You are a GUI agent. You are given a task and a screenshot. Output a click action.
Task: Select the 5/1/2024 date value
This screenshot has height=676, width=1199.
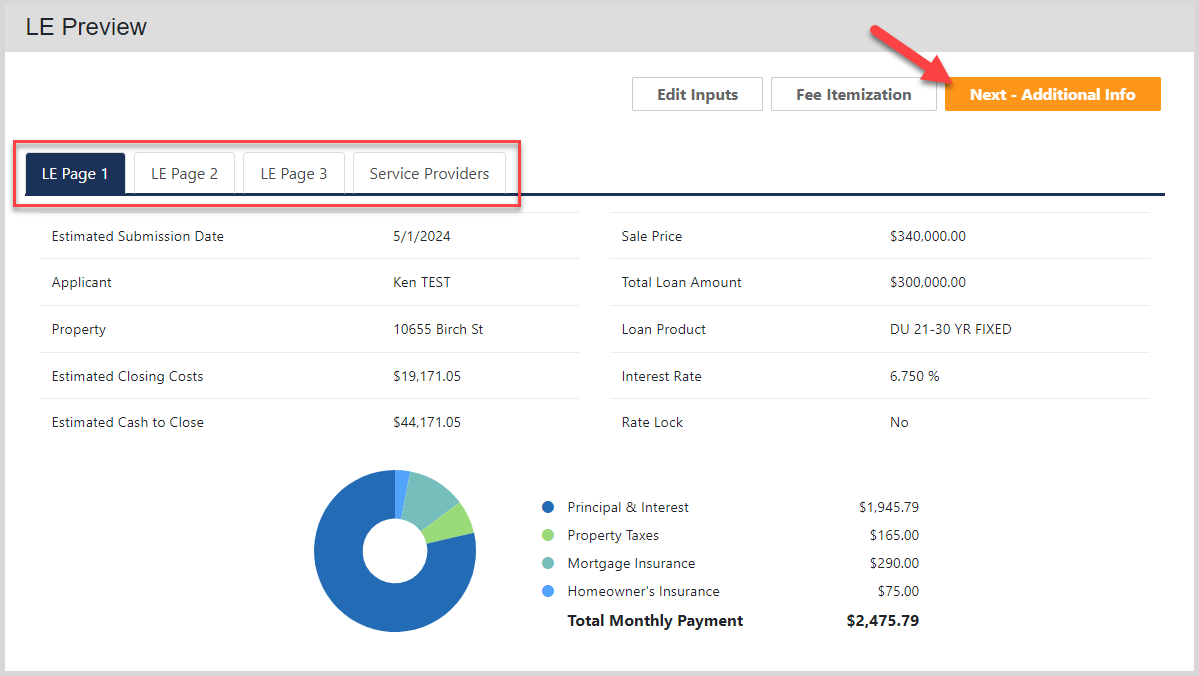point(421,236)
